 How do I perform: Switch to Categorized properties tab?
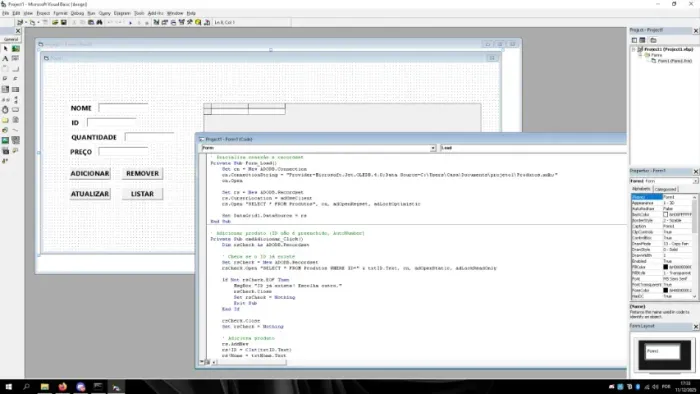click(x=665, y=189)
